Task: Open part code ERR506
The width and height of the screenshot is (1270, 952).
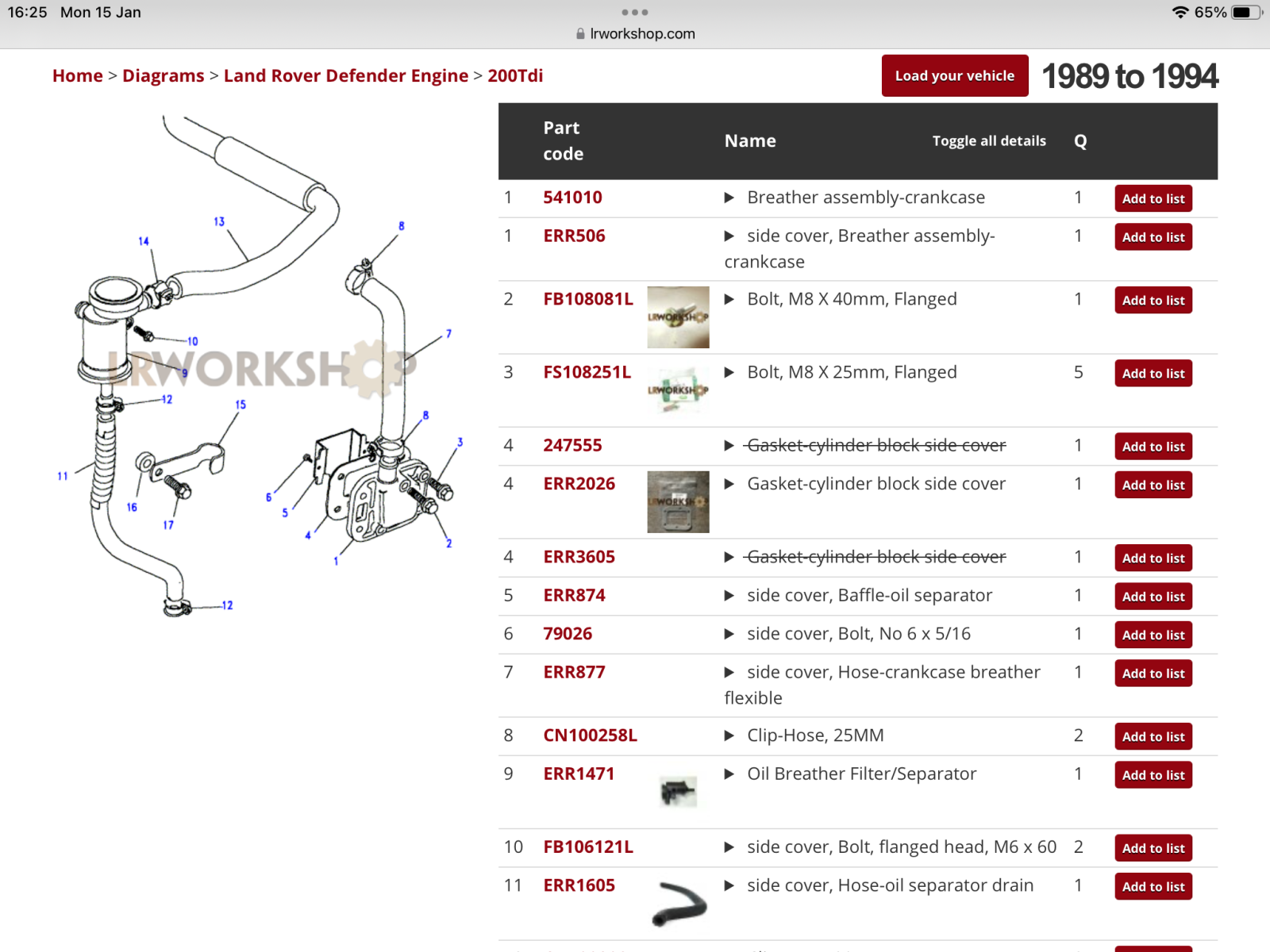Action: pyautogui.click(x=574, y=236)
